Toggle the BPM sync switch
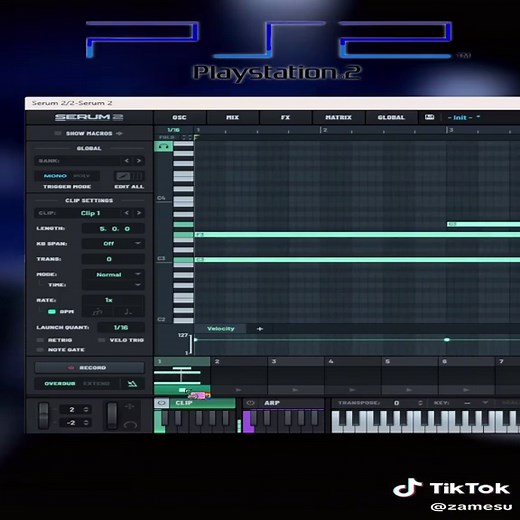 click(x=52, y=312)
